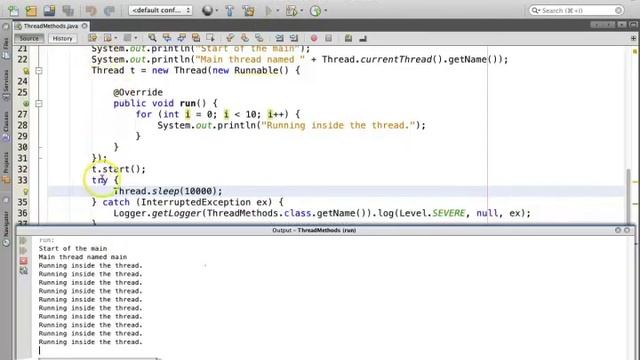Minimize the Output - ThreadMethods panel
The height and width of the screenshot is (360, 640).
tap(618, 230)
